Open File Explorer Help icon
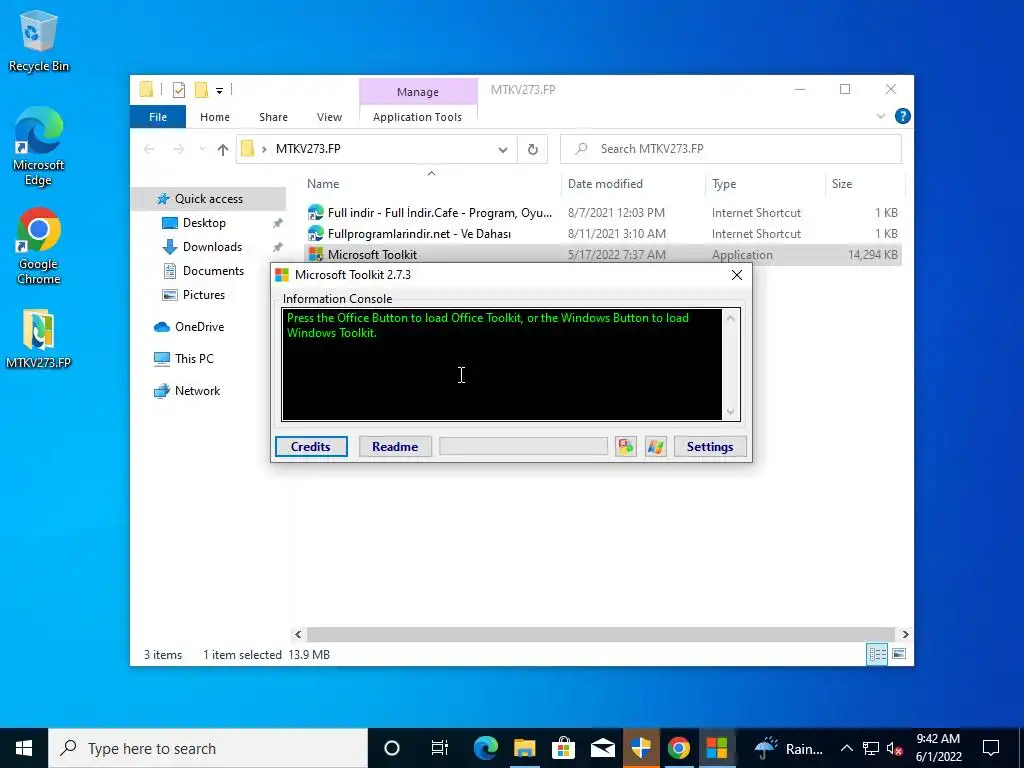Screen dimensions: 1024x768 pyautogui.click(x=903, y=116)
